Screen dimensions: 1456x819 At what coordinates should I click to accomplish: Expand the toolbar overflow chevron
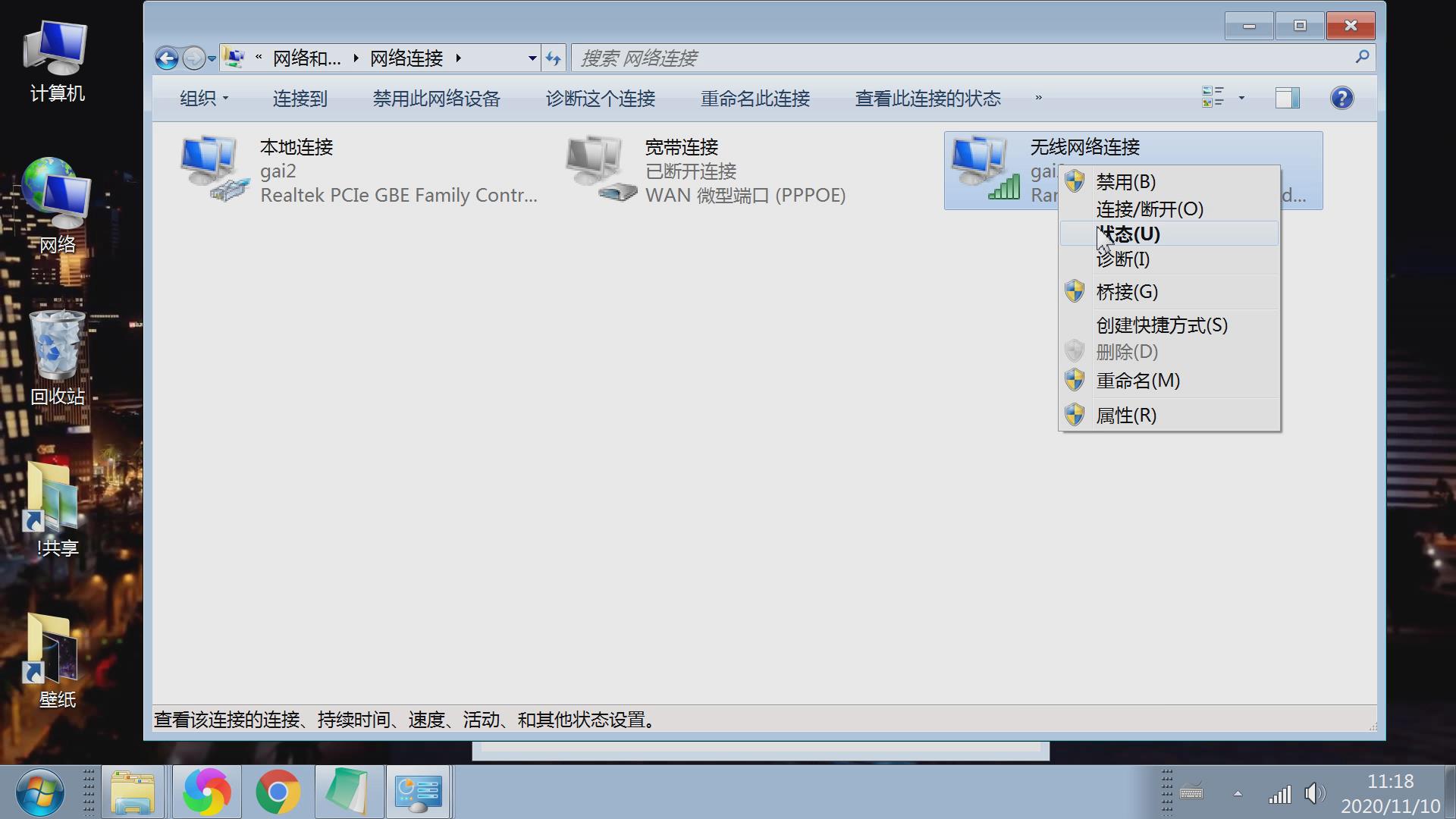1039,99
